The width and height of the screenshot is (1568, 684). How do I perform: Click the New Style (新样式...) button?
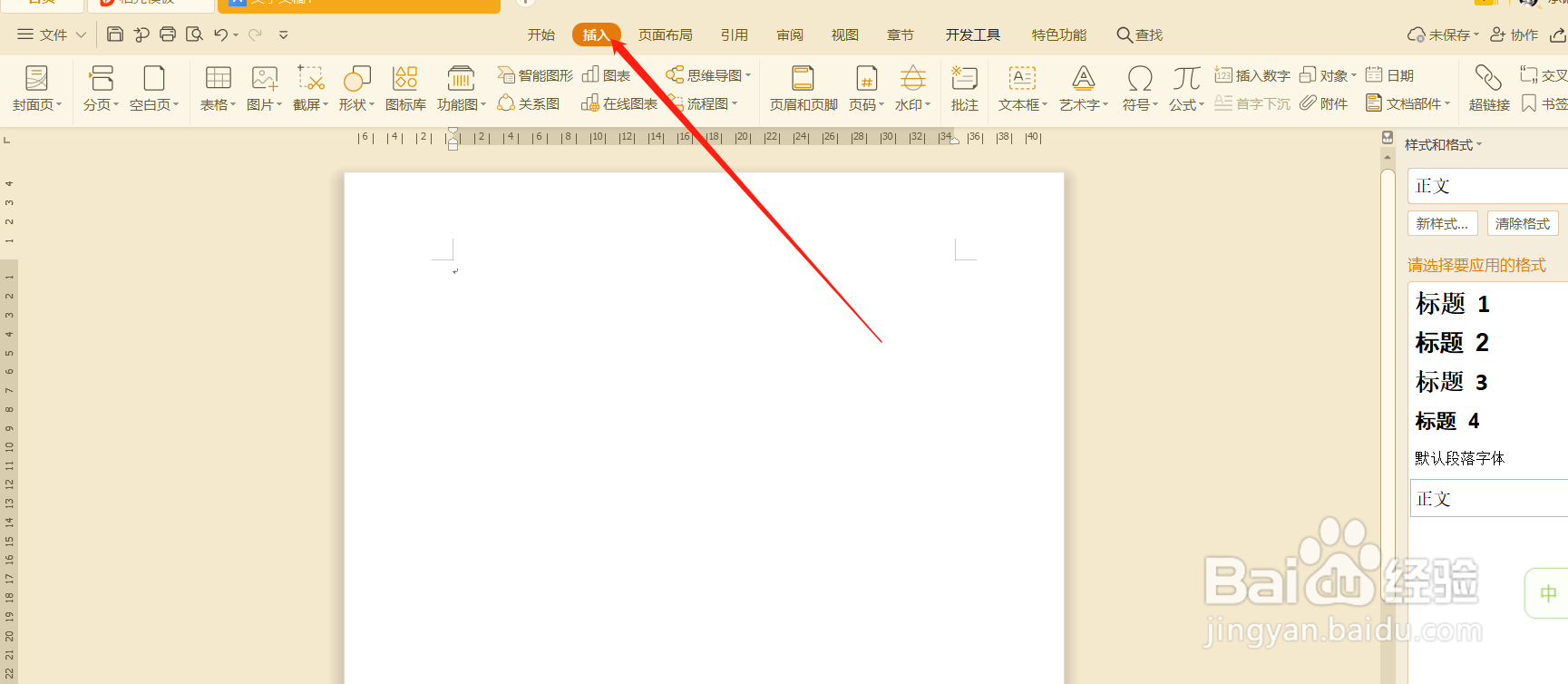[1443, 223]
